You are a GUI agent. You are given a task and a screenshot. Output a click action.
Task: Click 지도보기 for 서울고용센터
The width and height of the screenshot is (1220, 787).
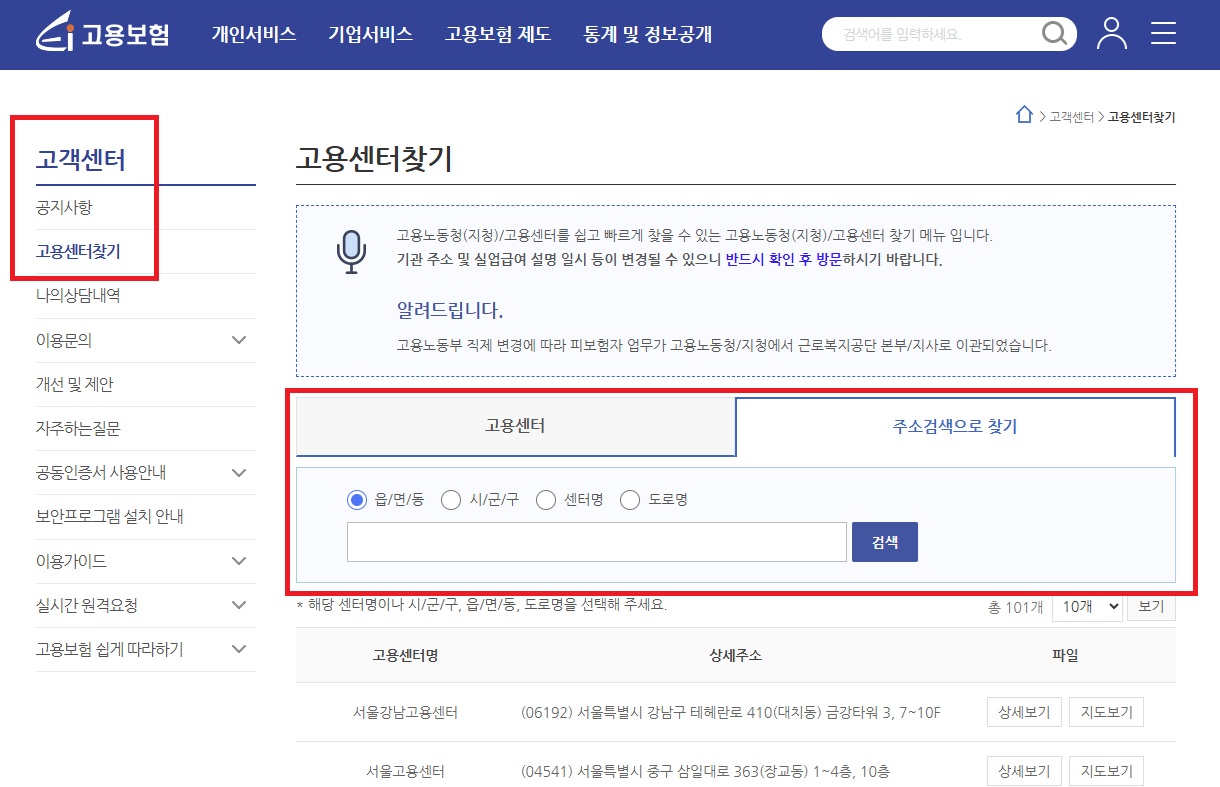click(x=1106, y=771)
